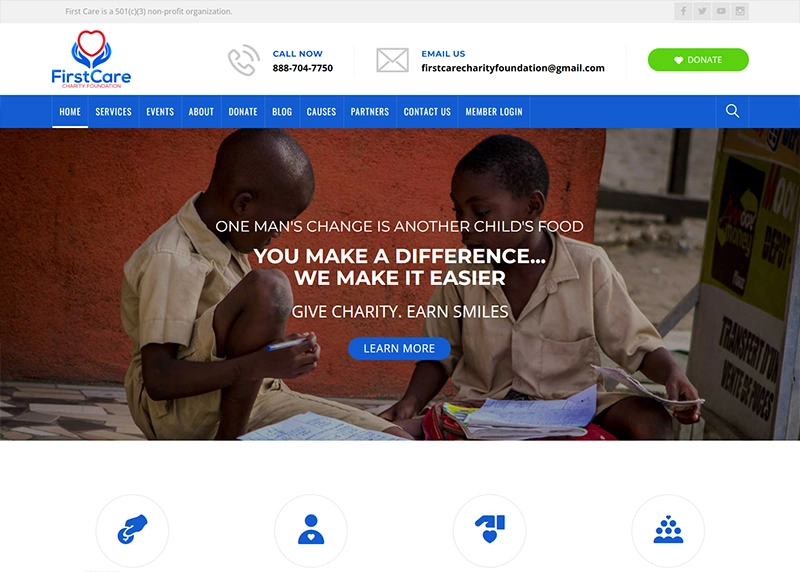Select the person with heart circle icon

[311, 530]
